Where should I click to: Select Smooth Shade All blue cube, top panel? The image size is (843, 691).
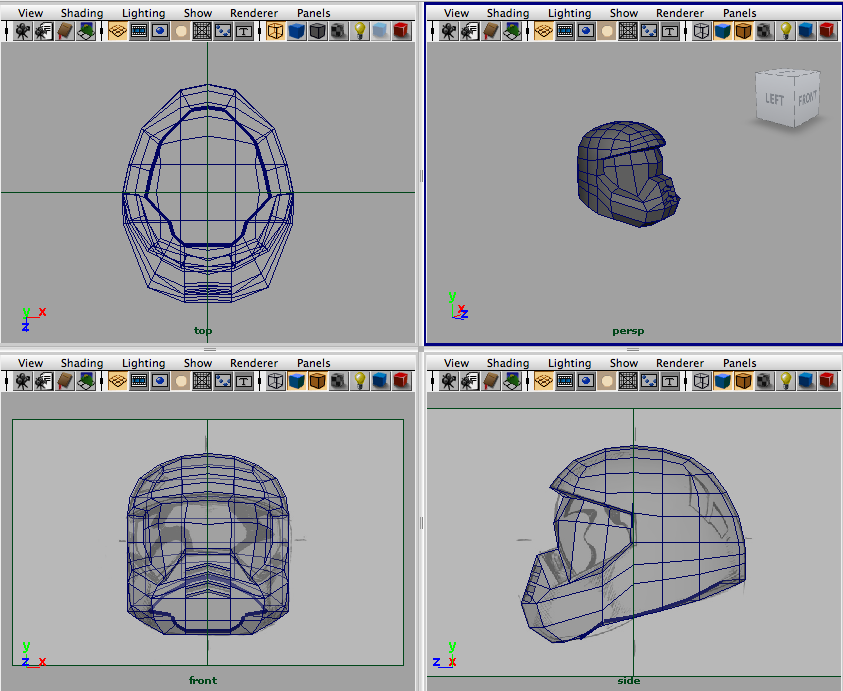pyautogui.click(x=296, y=31)
